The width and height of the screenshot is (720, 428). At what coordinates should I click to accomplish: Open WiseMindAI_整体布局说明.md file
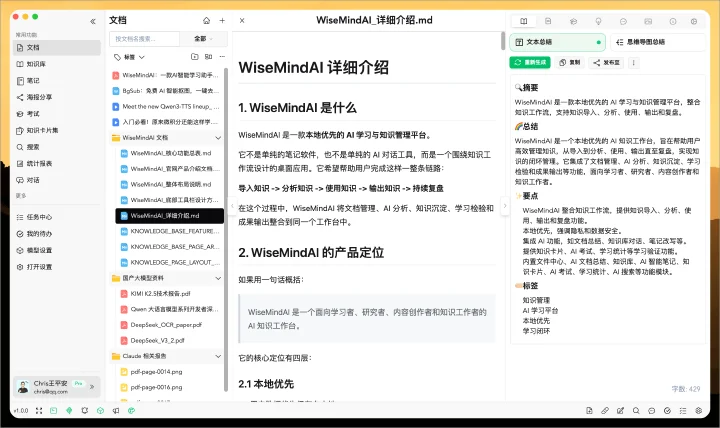tap(169, 184)
